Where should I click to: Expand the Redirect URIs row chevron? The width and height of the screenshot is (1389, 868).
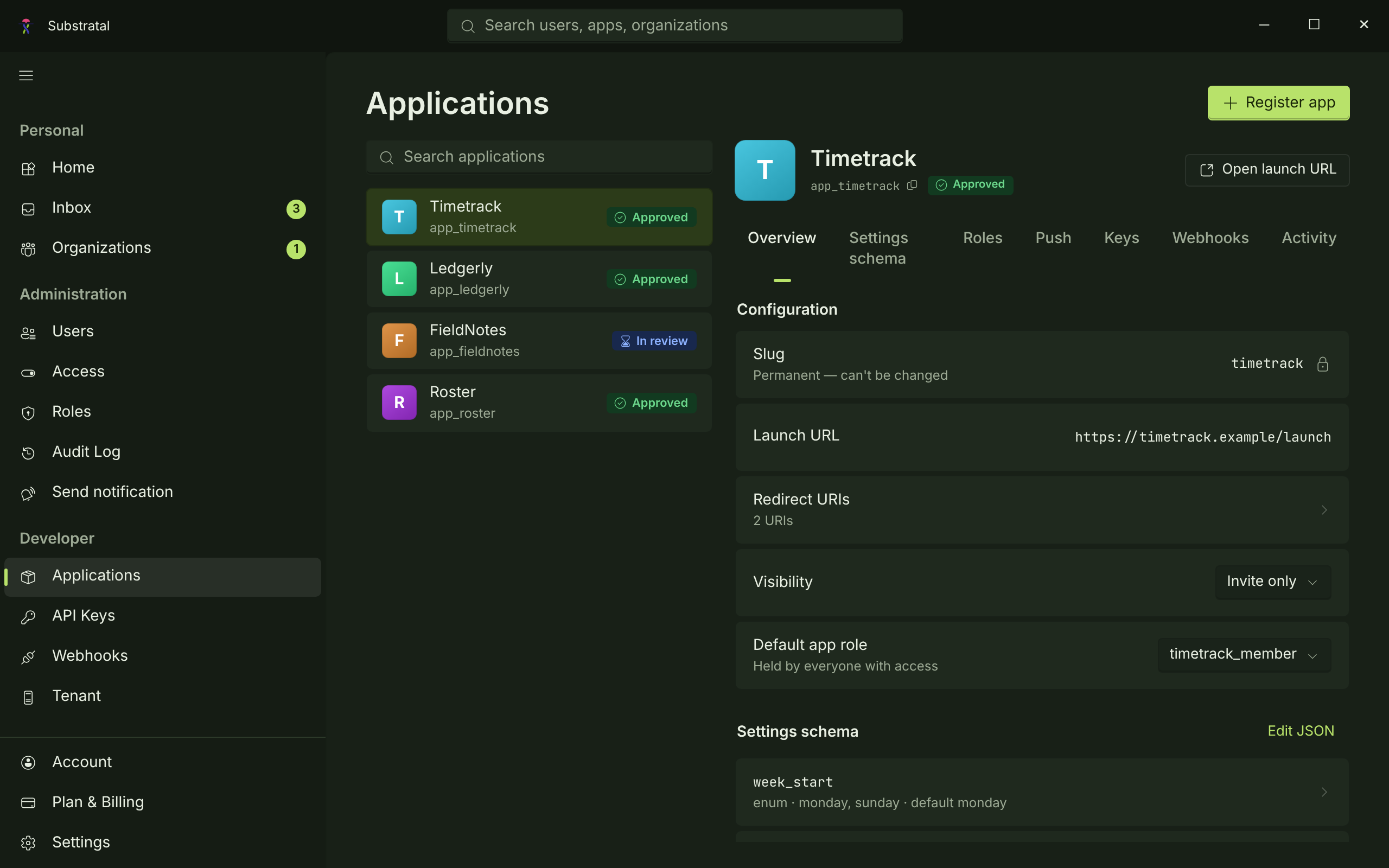tap(1324, 510)
